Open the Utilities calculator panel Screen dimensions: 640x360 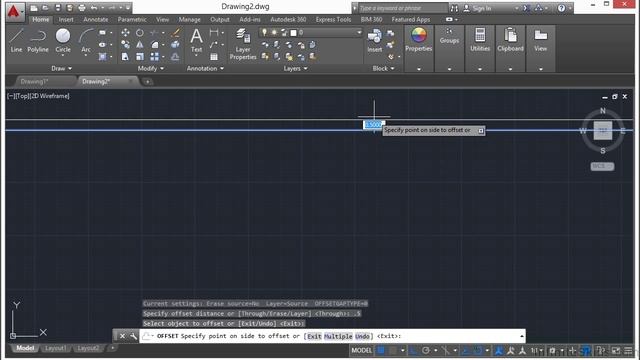click(x=480, y=40)
